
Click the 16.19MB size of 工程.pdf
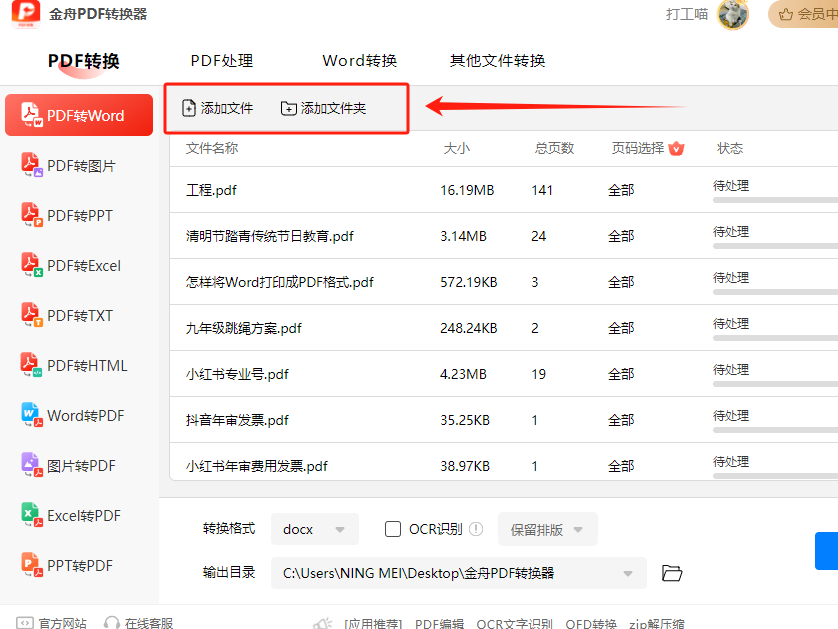coord(467,190)
